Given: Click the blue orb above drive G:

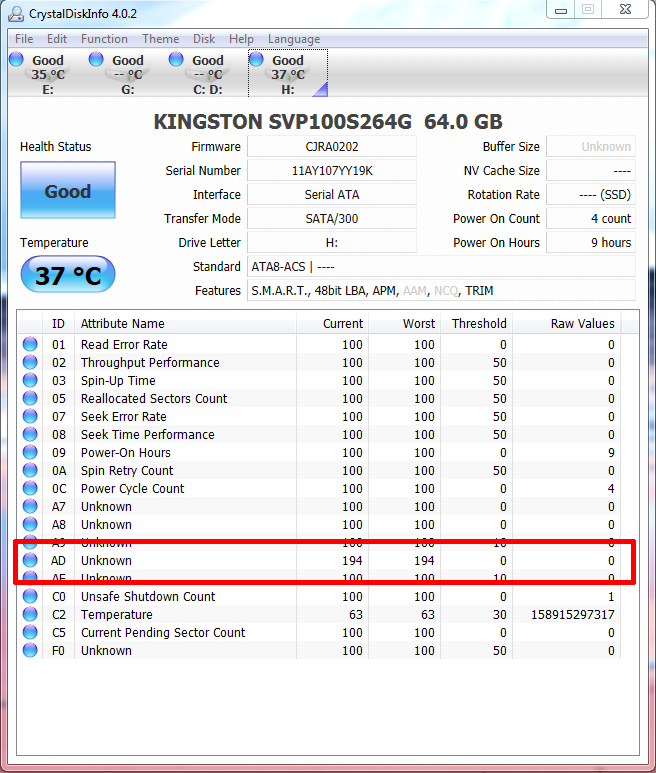Looking at the screenshot, I should [x=96, y=59].
